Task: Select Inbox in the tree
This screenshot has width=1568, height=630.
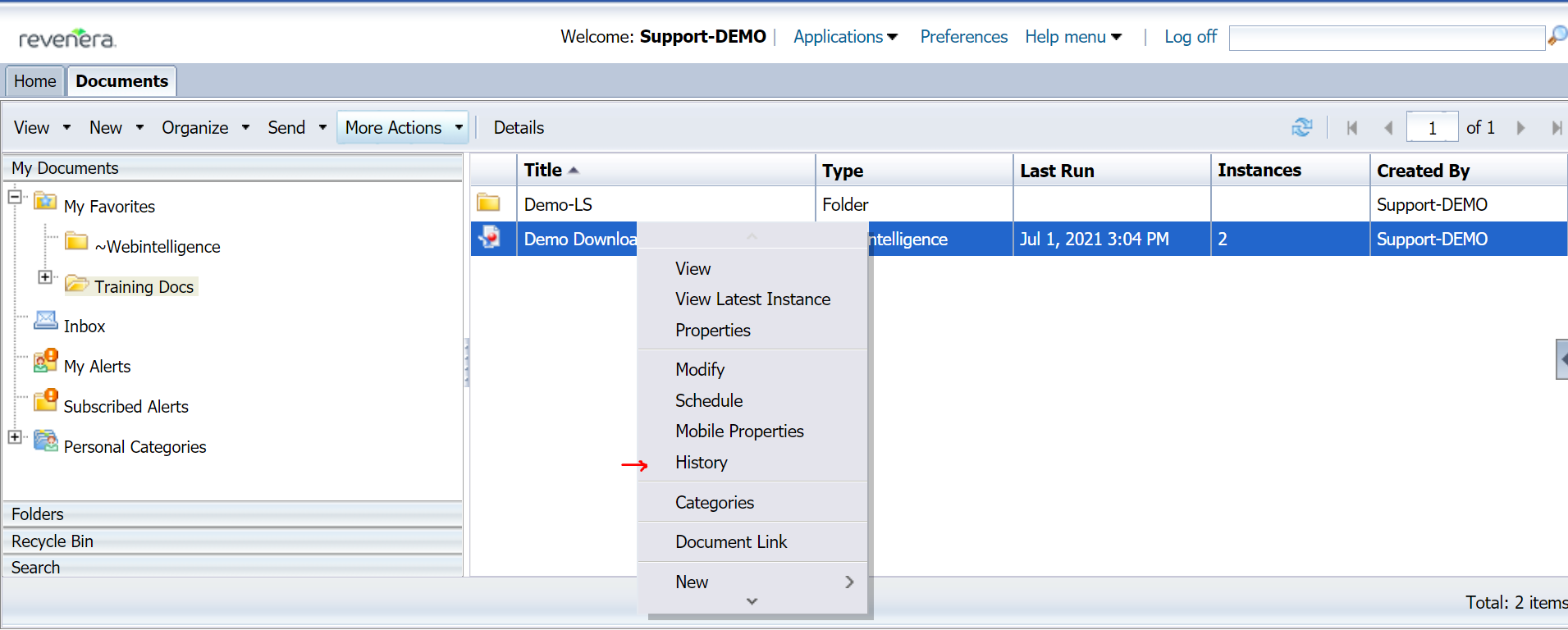Action: [85, 326]
